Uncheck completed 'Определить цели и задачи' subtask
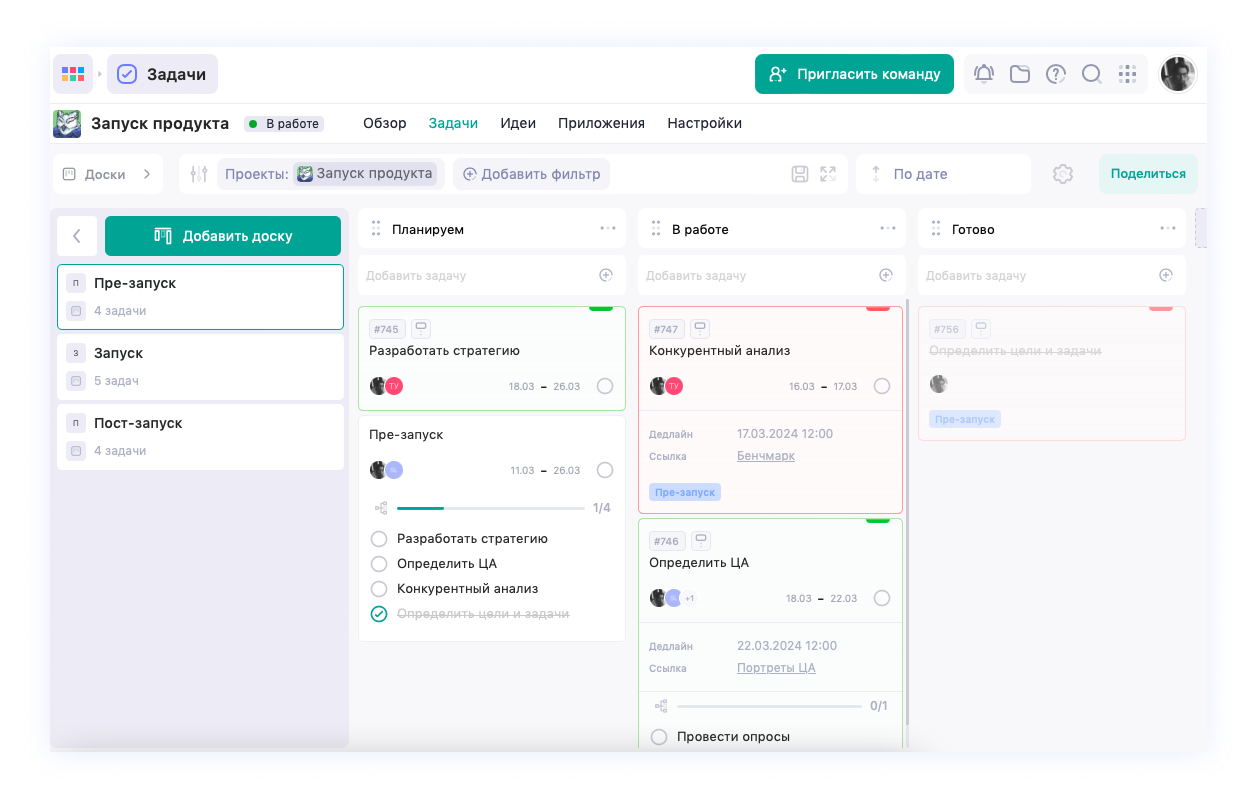The image size is (1256, 800). [x=379, y=614]
